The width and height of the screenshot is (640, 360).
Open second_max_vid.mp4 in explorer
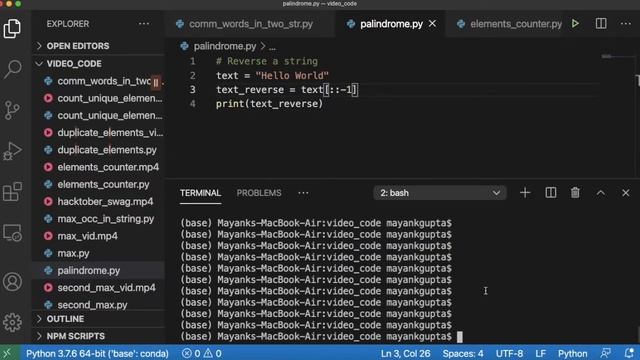(x=98, y=288)
